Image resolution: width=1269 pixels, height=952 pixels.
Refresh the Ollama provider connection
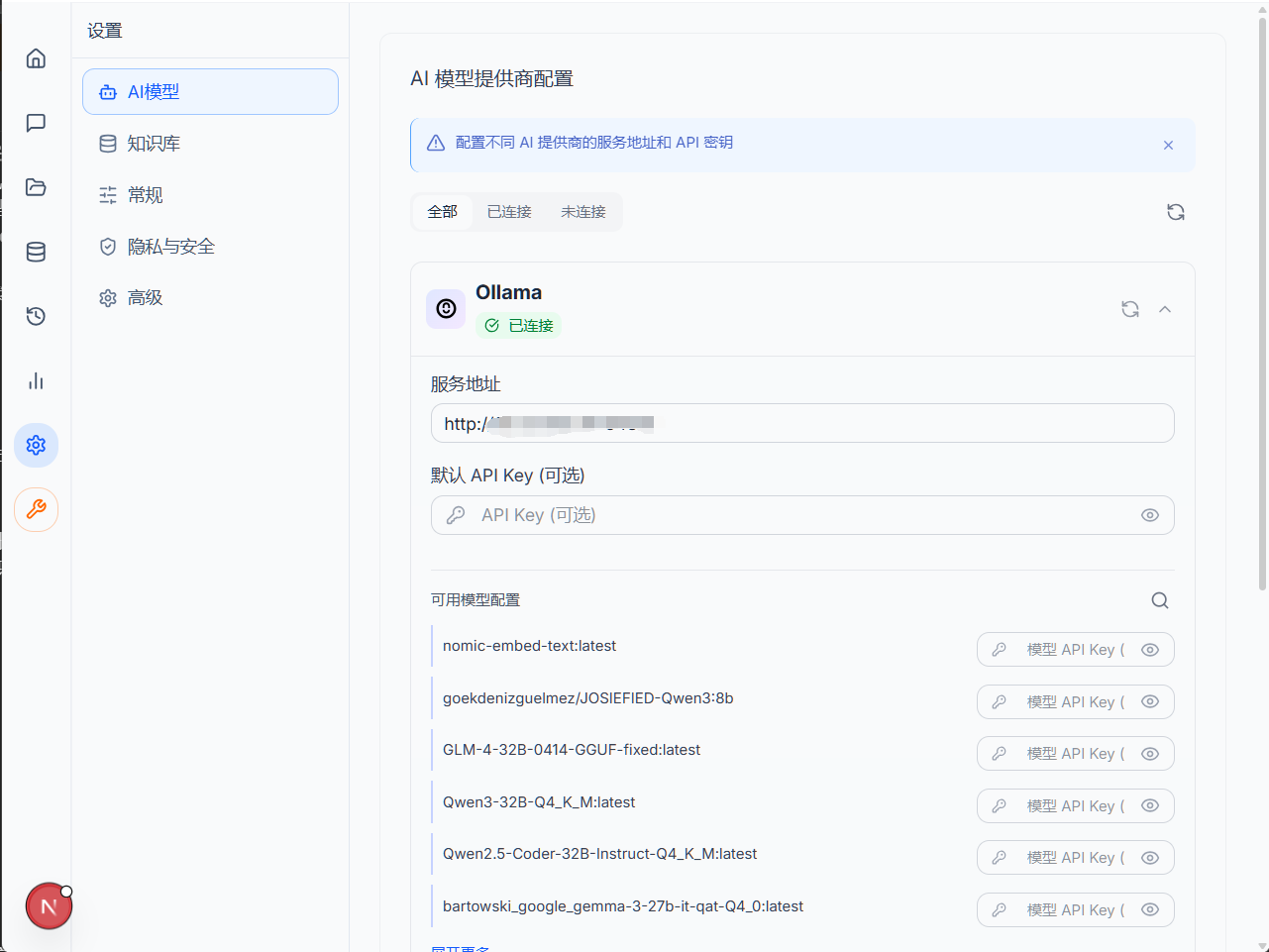click(1130, 309)
